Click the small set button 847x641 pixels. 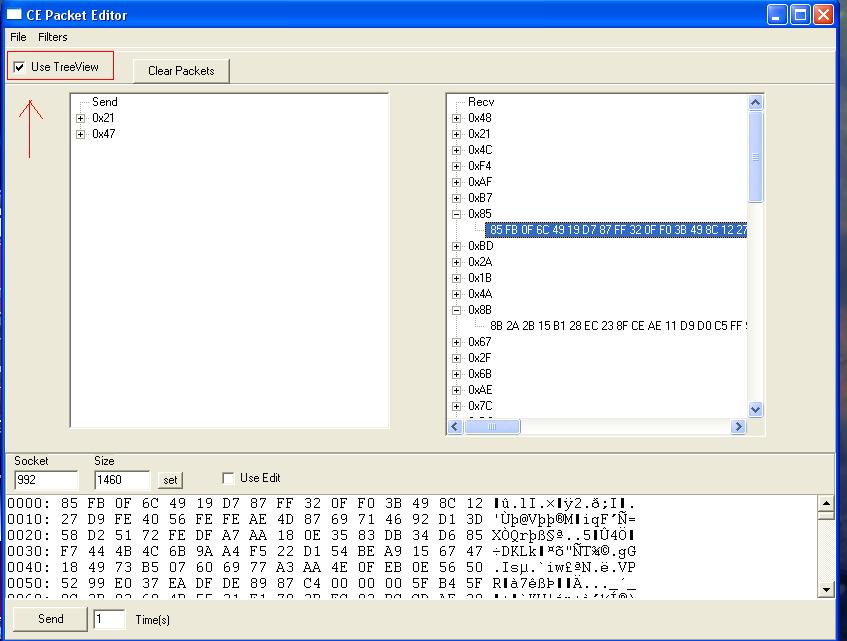pos(170,481)
